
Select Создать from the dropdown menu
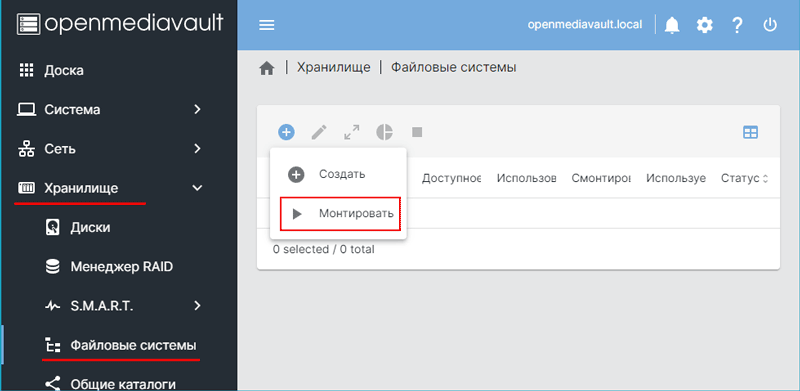coord(338,174)
